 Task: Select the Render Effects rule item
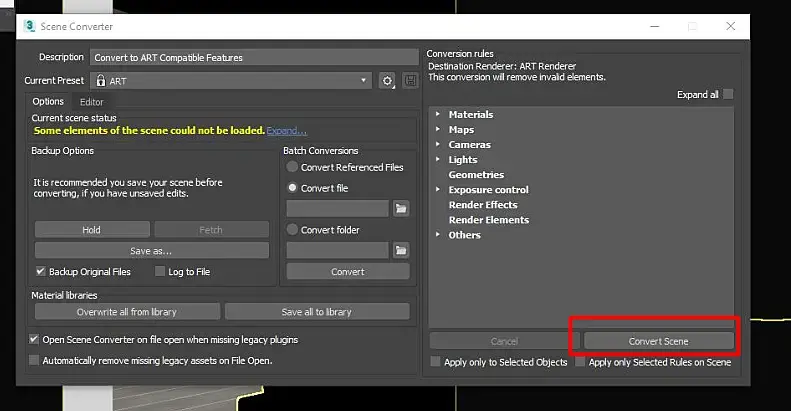[x=483, y=205]
